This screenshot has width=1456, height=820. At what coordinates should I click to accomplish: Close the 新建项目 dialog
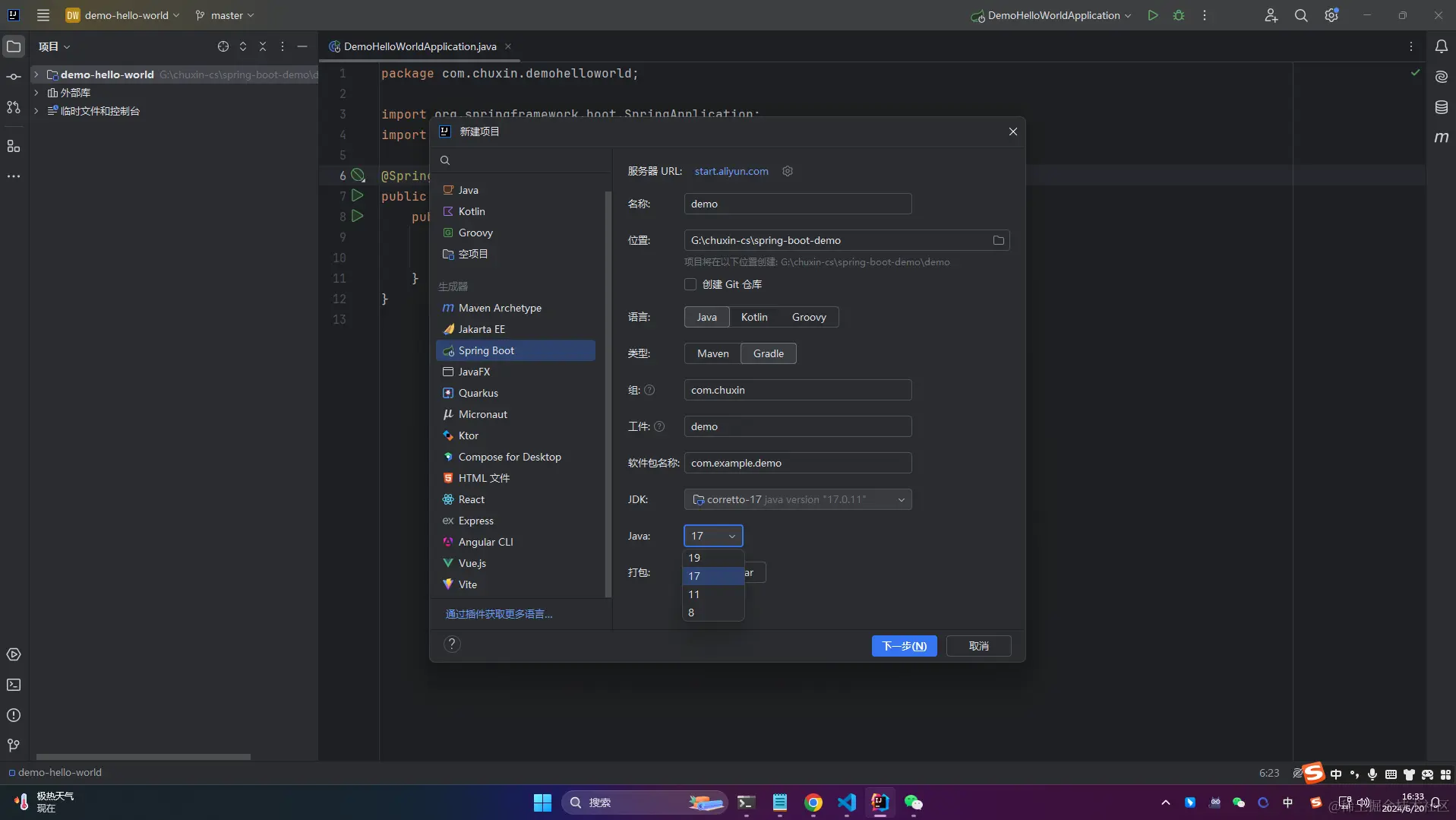tap(1012, 131)
